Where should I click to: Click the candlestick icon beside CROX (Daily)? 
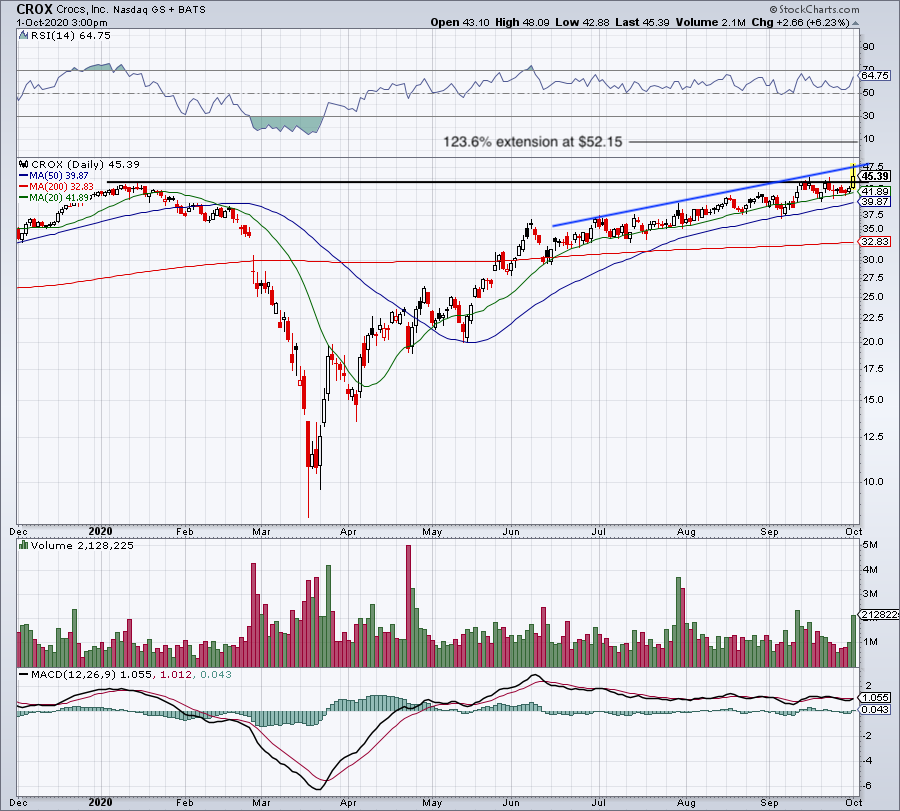24,164
